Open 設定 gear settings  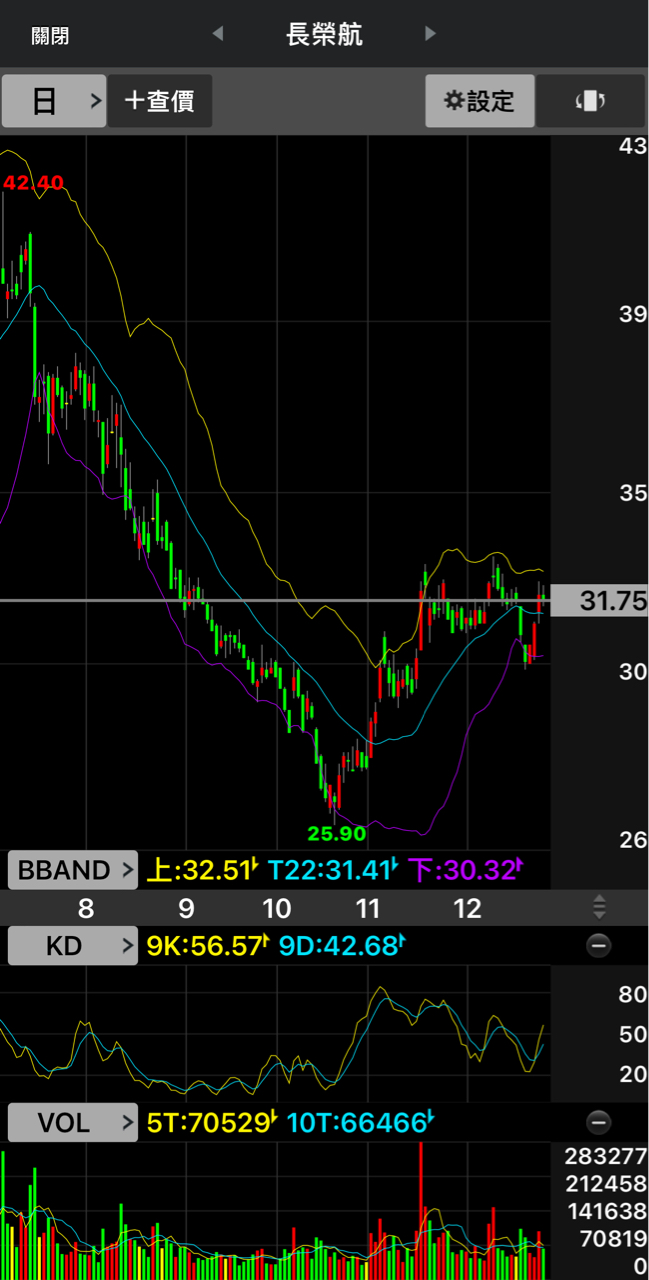point(480,101)
